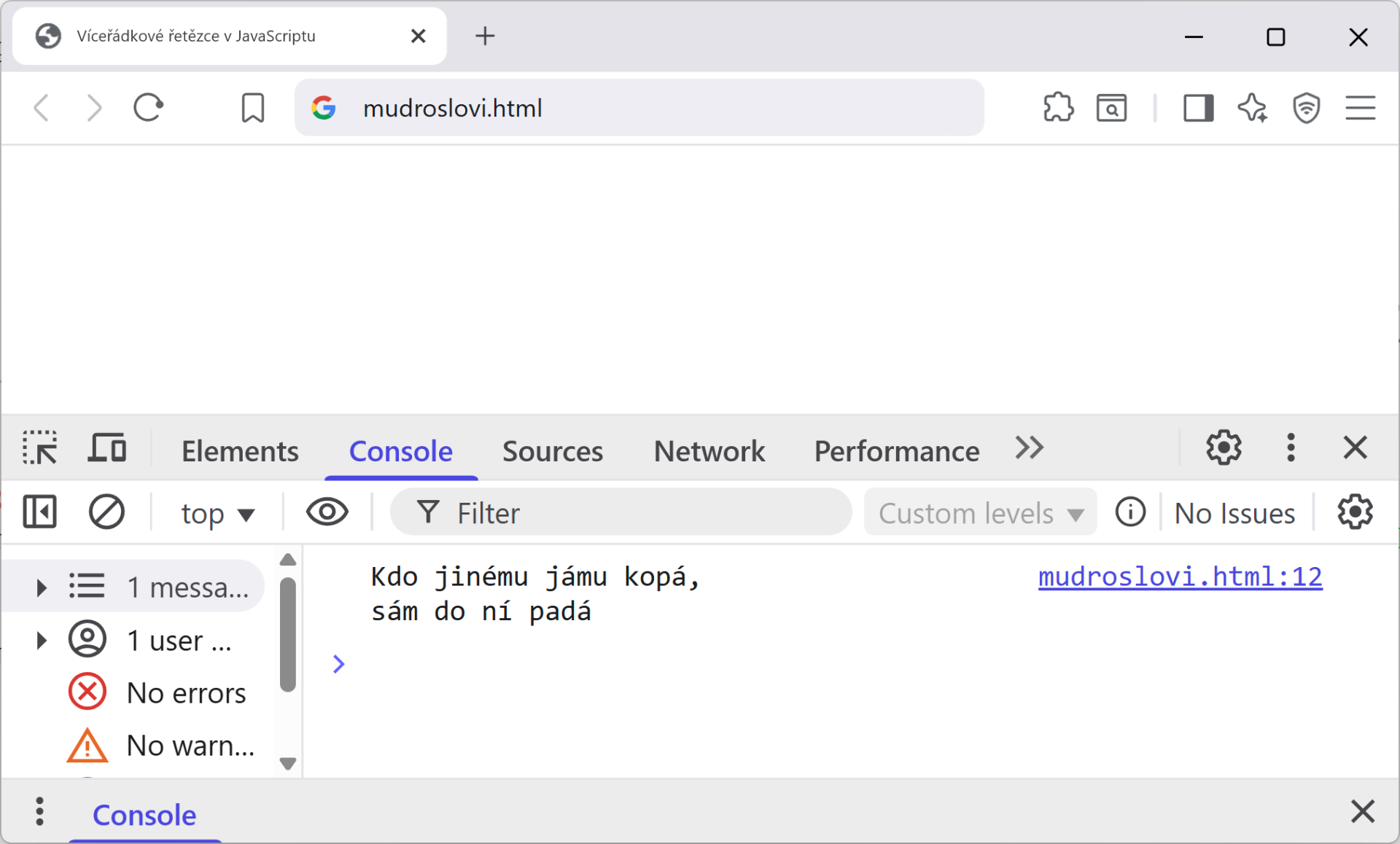
Task: Close the Víceřádkové řetězce v JavaScriptu tab
Action: [419, 36]
